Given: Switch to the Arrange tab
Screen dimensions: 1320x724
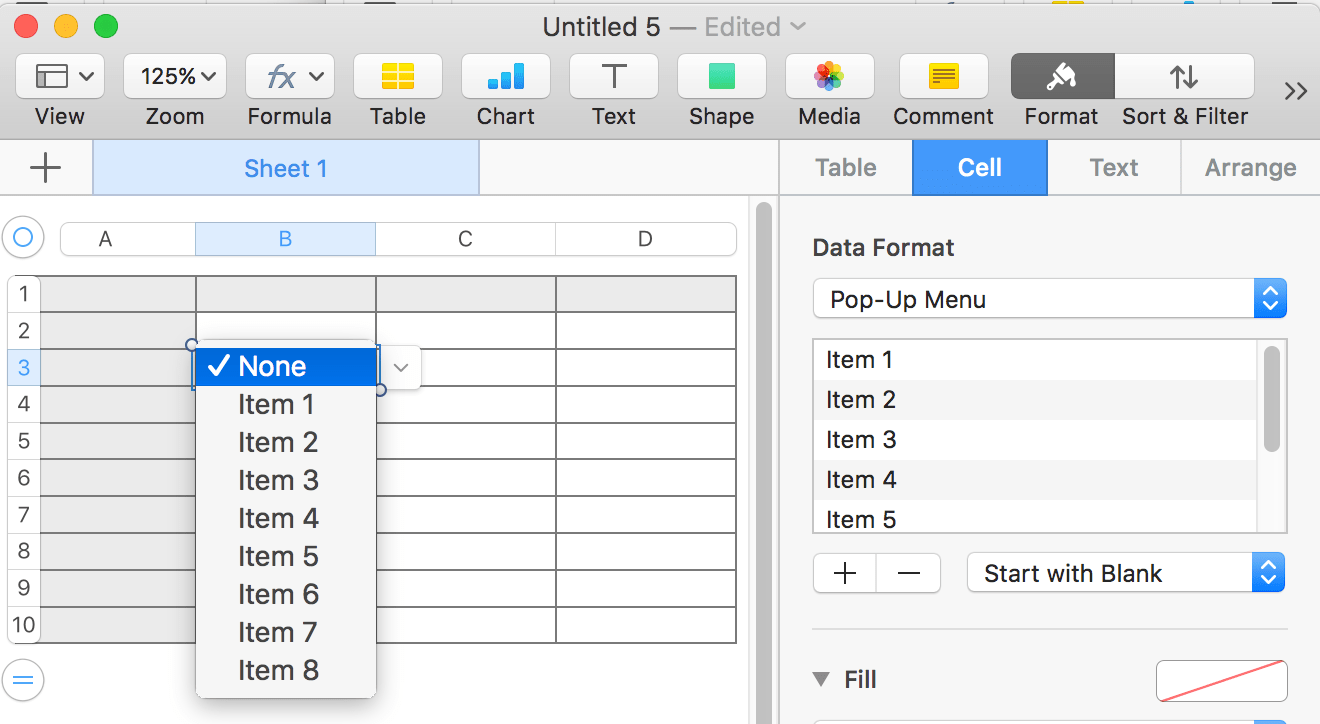Looking at the screenshot, I should point(1250,167).
